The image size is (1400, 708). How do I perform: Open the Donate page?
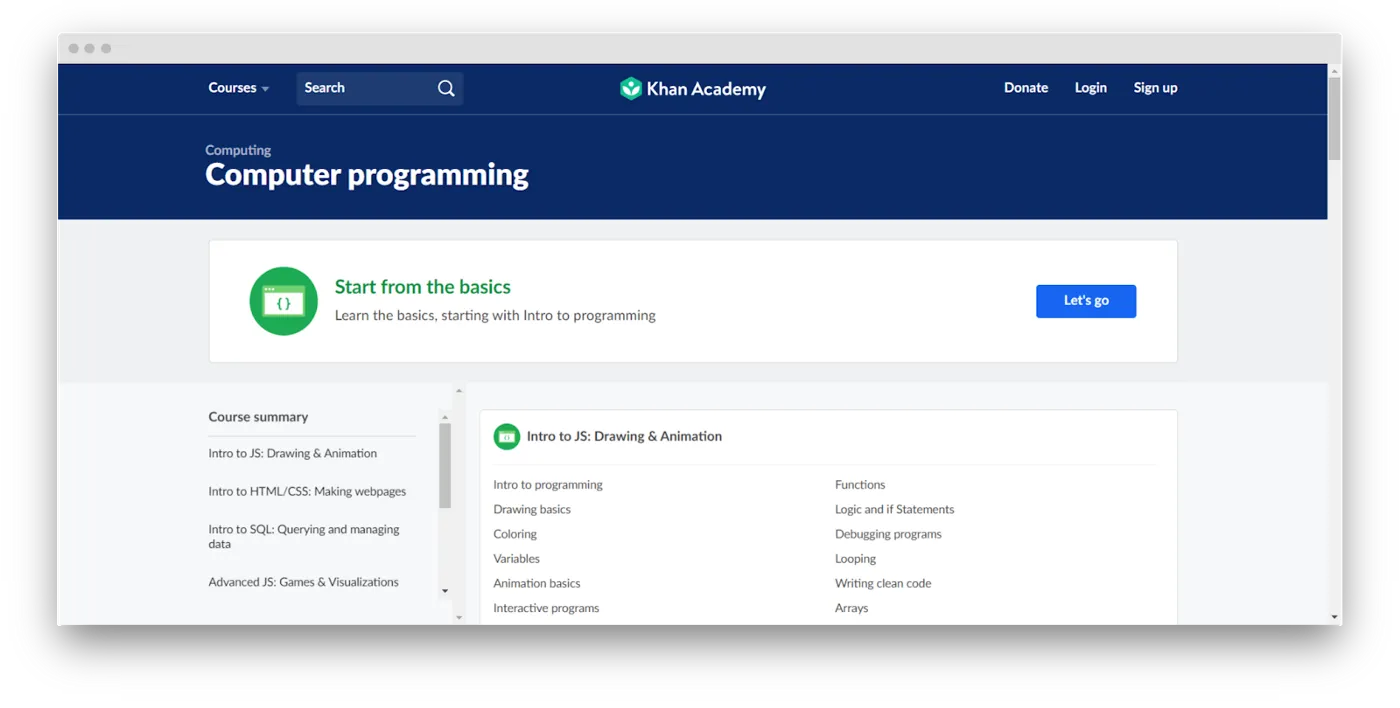[1026, 88]
